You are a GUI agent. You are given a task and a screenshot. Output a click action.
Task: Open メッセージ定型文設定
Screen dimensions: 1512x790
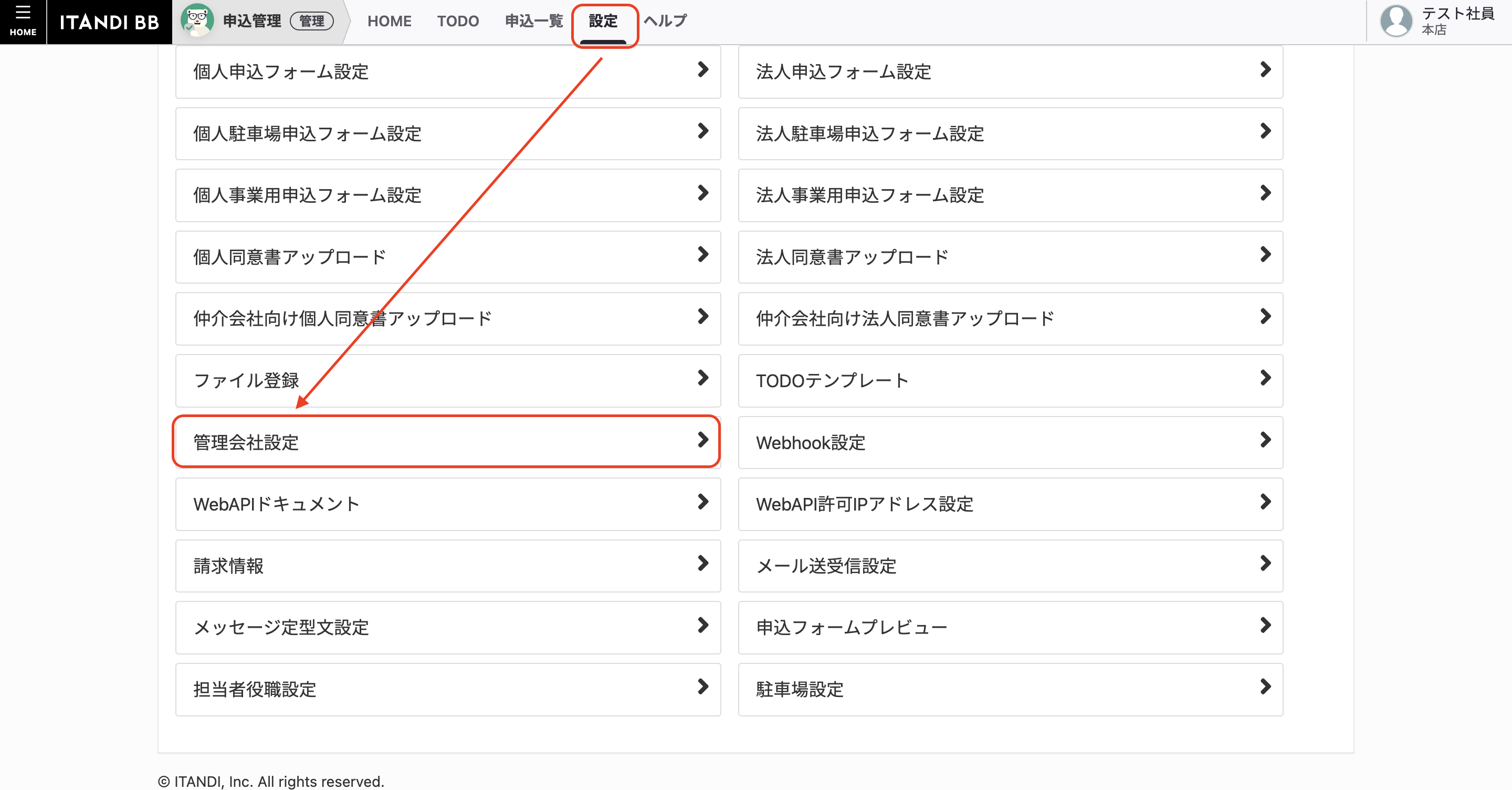point(448,627)
